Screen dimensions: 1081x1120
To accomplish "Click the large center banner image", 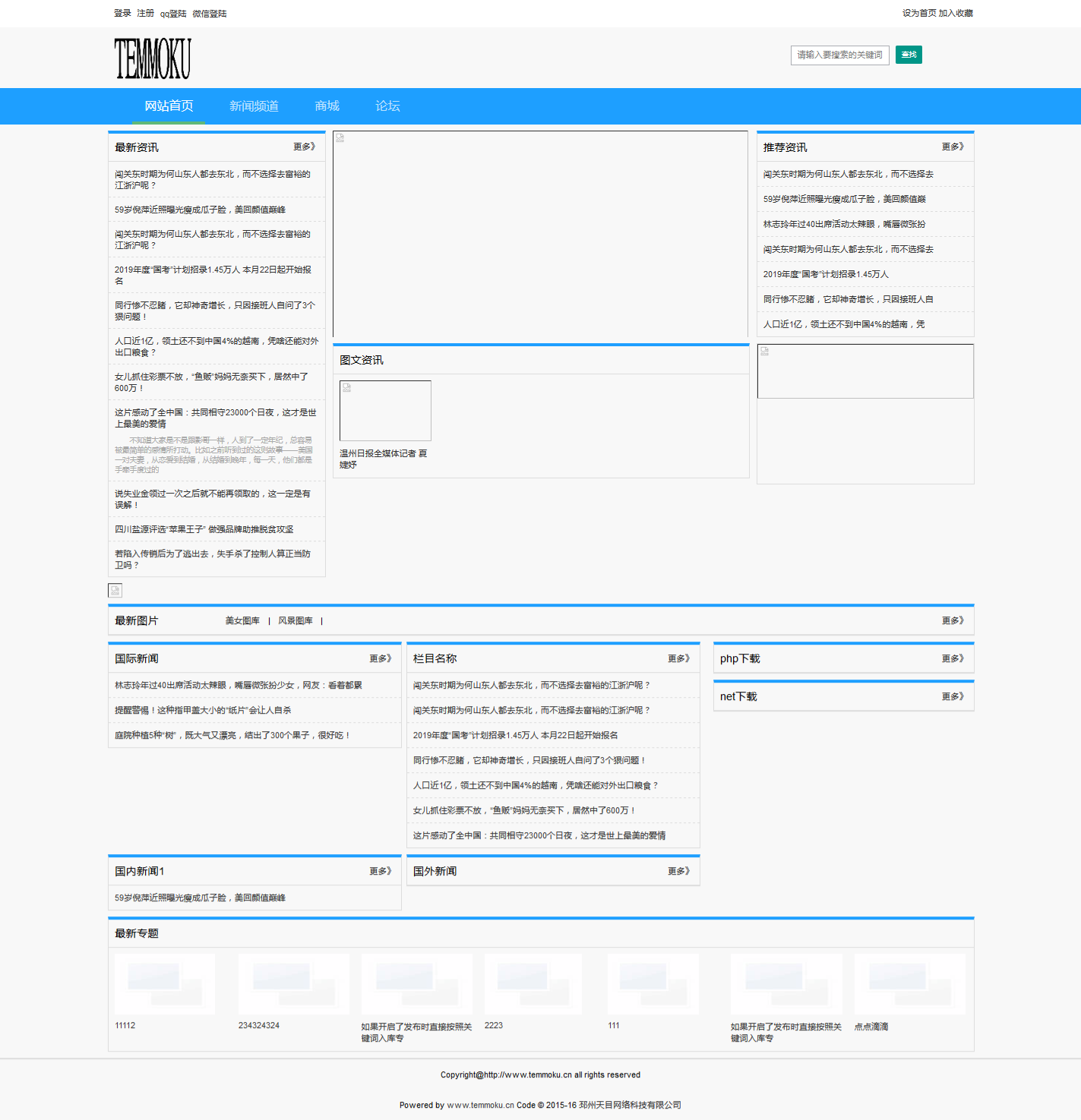I will [x=540, y=235].
